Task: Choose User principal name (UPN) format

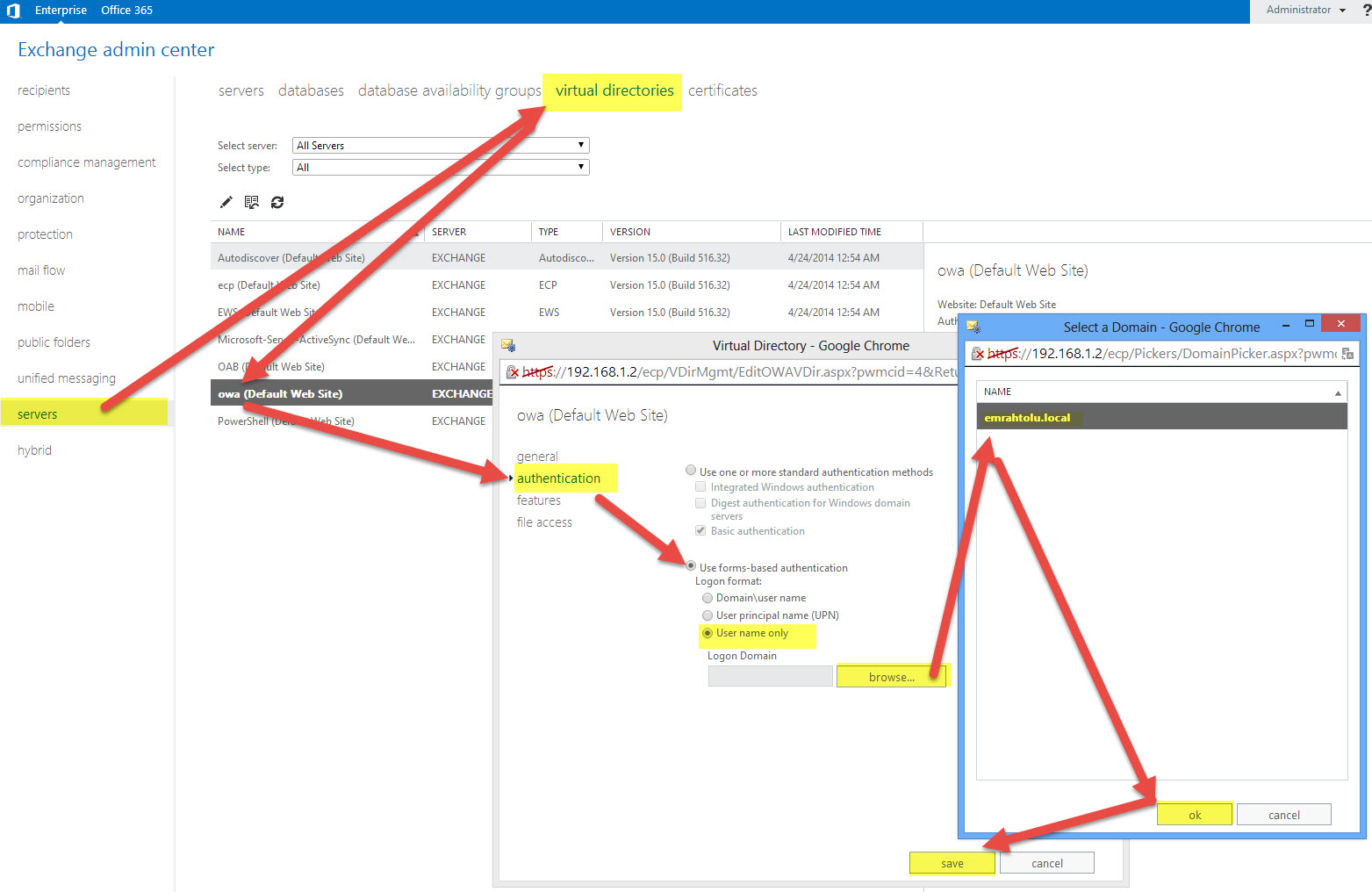Action: tap(708, 615)
